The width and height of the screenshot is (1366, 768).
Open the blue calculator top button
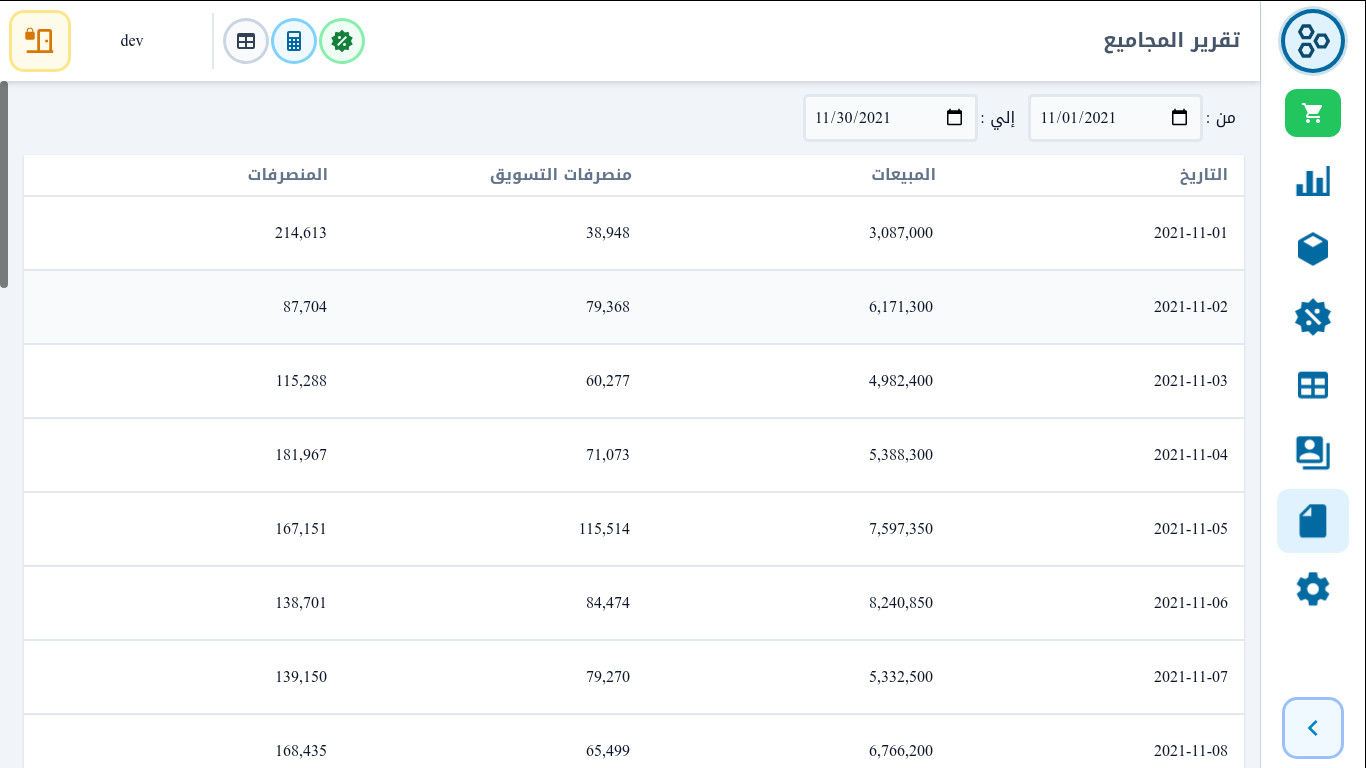(294, 41)
